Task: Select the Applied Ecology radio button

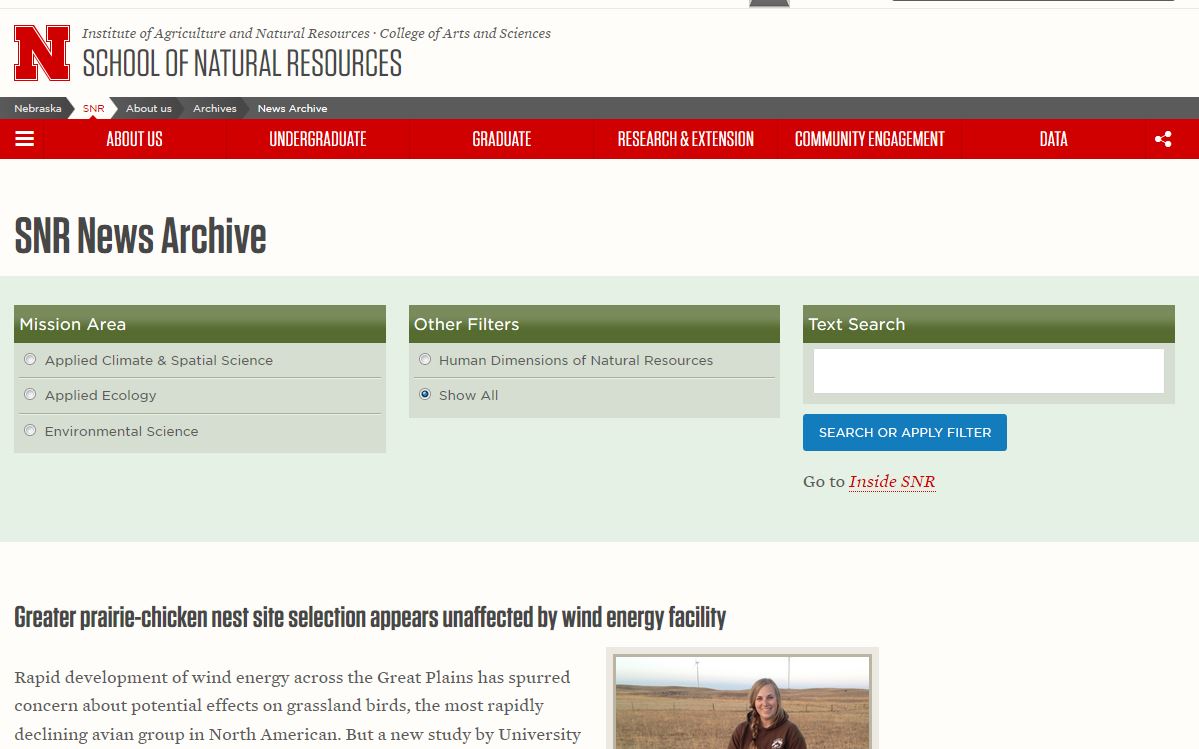Action: click(x=30, y=395)
